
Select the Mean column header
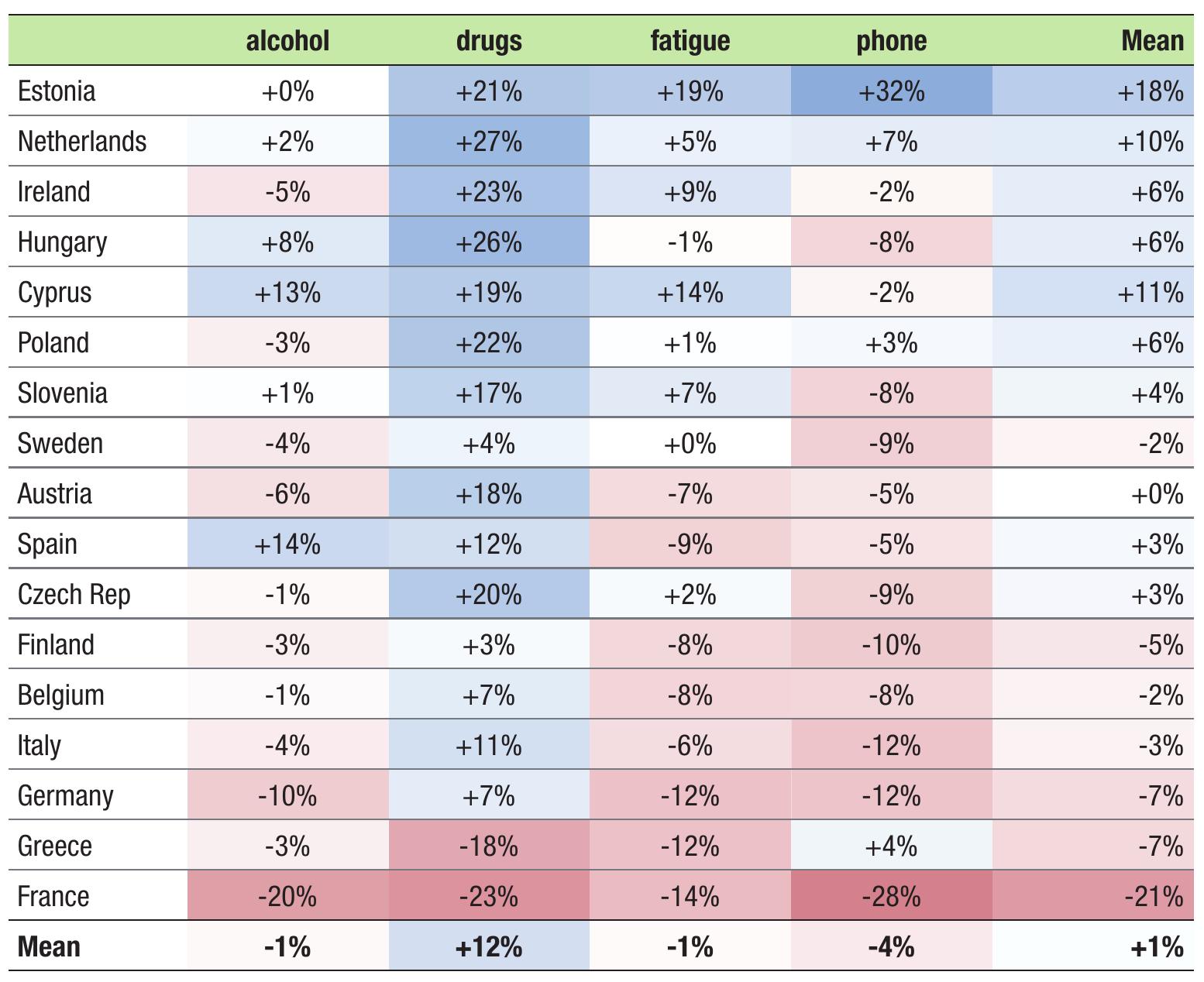click(1152, 41)
